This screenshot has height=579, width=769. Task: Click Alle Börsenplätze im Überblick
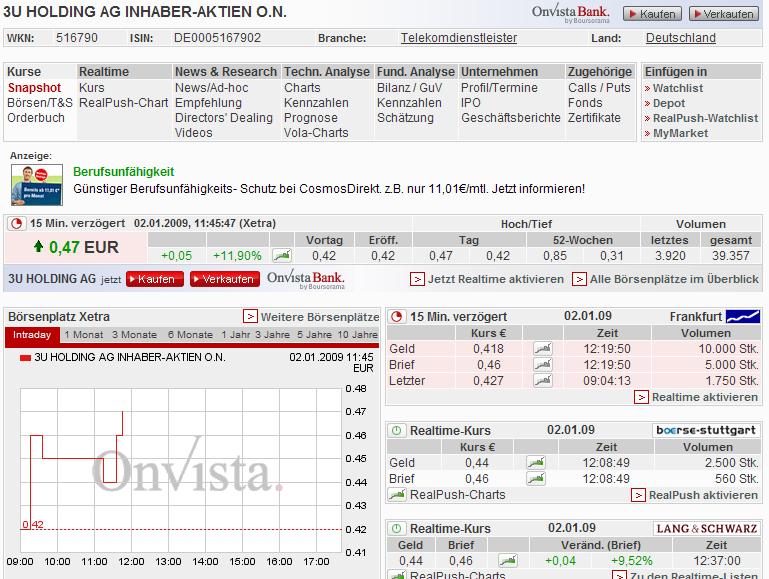(x=674, y=279)
